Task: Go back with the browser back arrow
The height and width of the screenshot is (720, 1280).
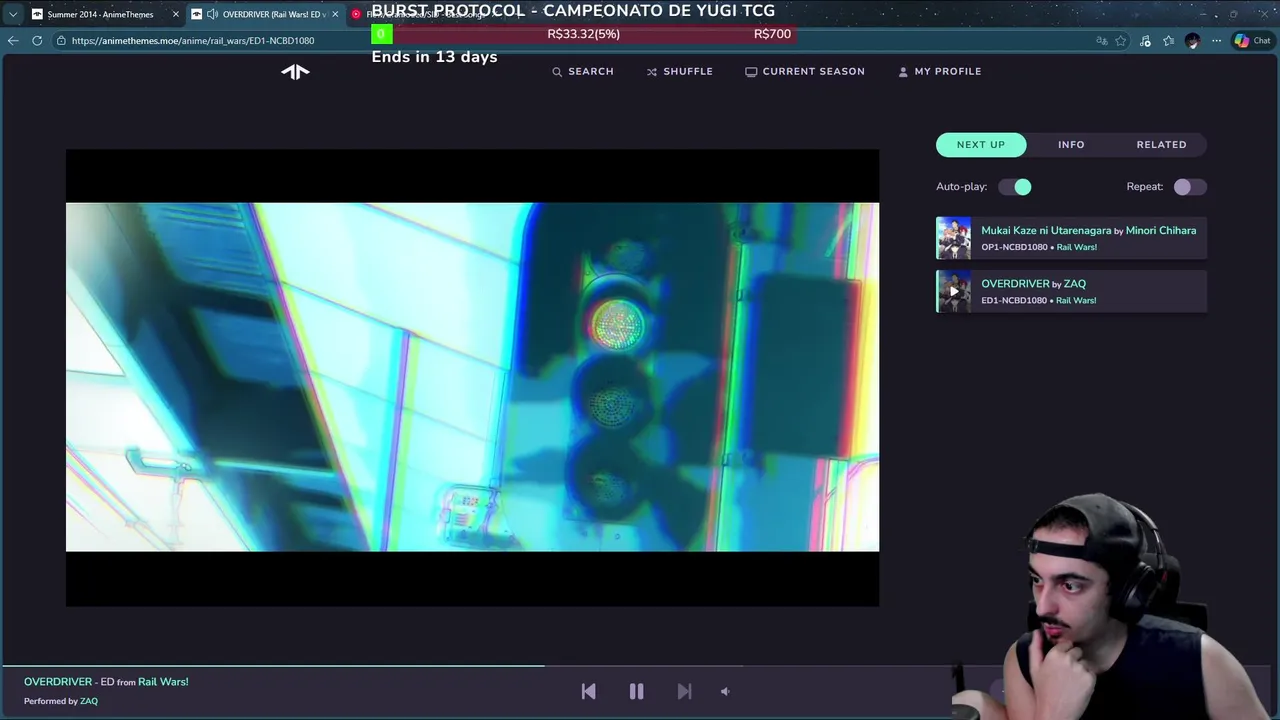Action: pyautogui.click(x=13, y=41)
